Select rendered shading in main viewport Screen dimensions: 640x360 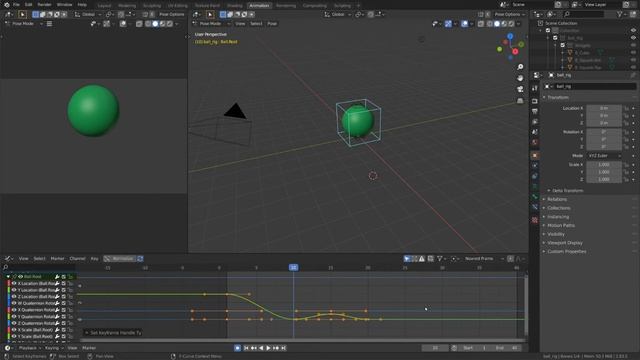click(x=511, y=24)
